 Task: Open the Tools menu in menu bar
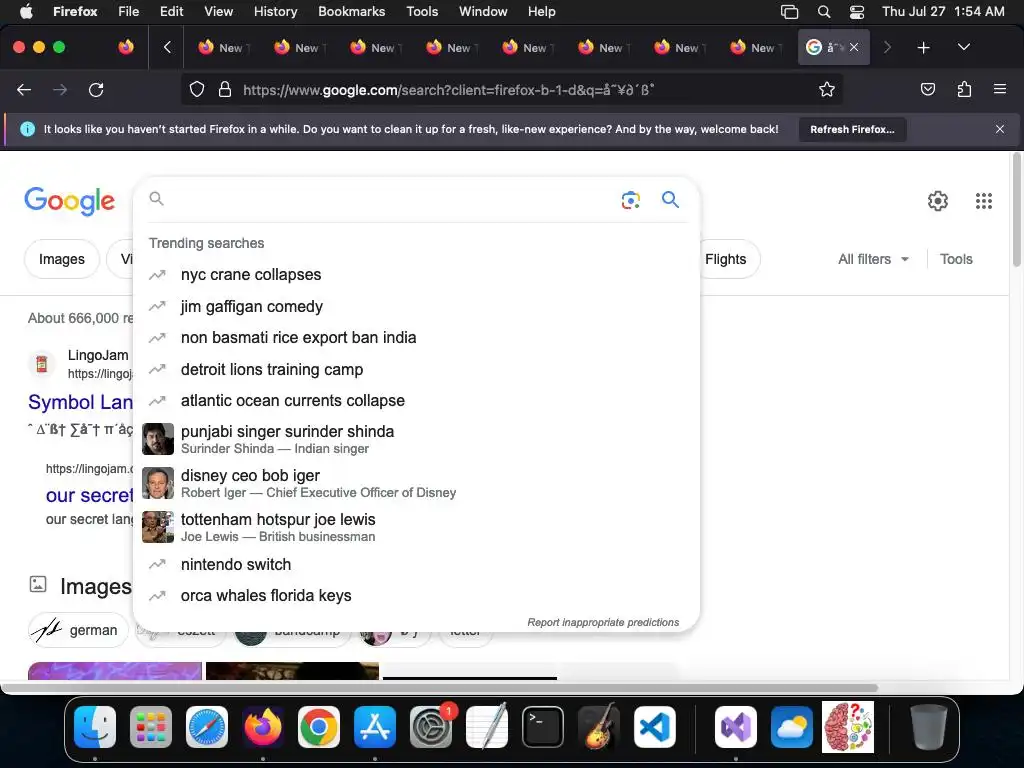click(422, 12)
